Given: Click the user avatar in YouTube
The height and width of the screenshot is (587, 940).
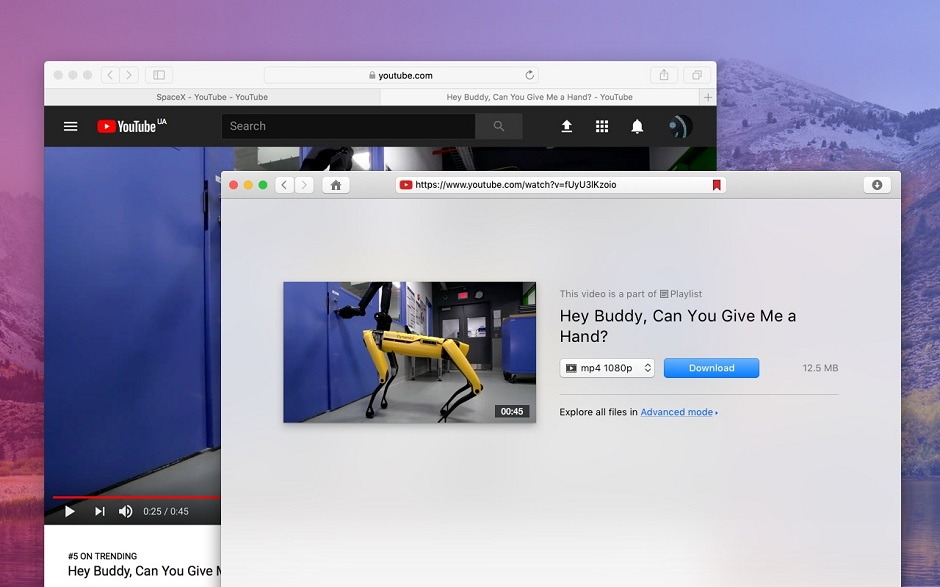Looking at the screenshot, I should pyautogui.click(x=680, y=127).
